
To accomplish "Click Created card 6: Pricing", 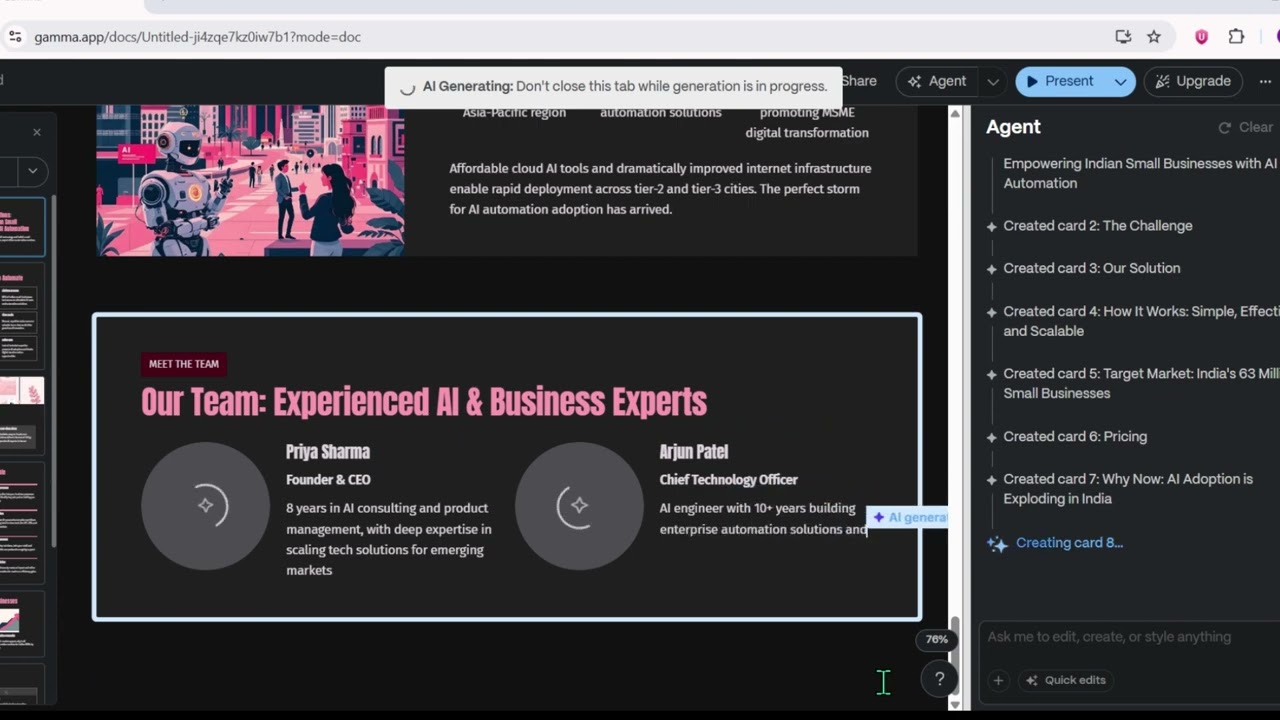I will point(1075,437).
